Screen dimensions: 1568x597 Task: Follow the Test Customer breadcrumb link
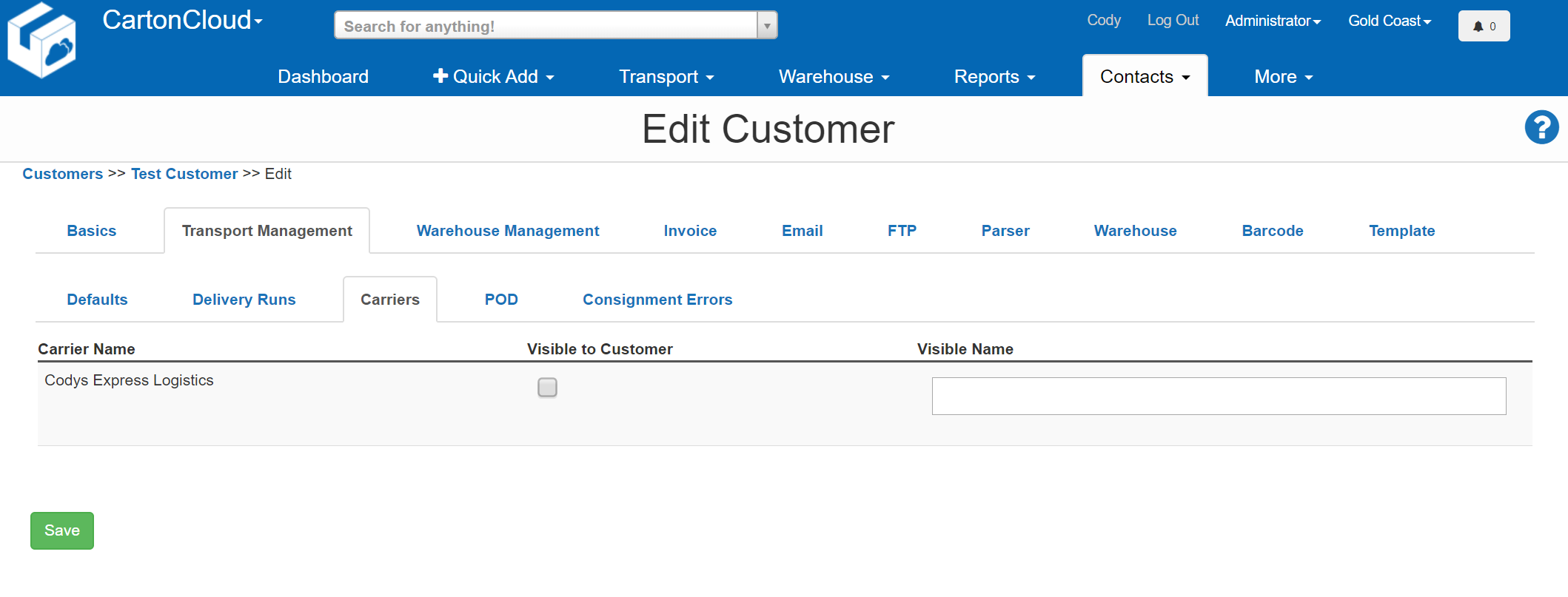184,174
